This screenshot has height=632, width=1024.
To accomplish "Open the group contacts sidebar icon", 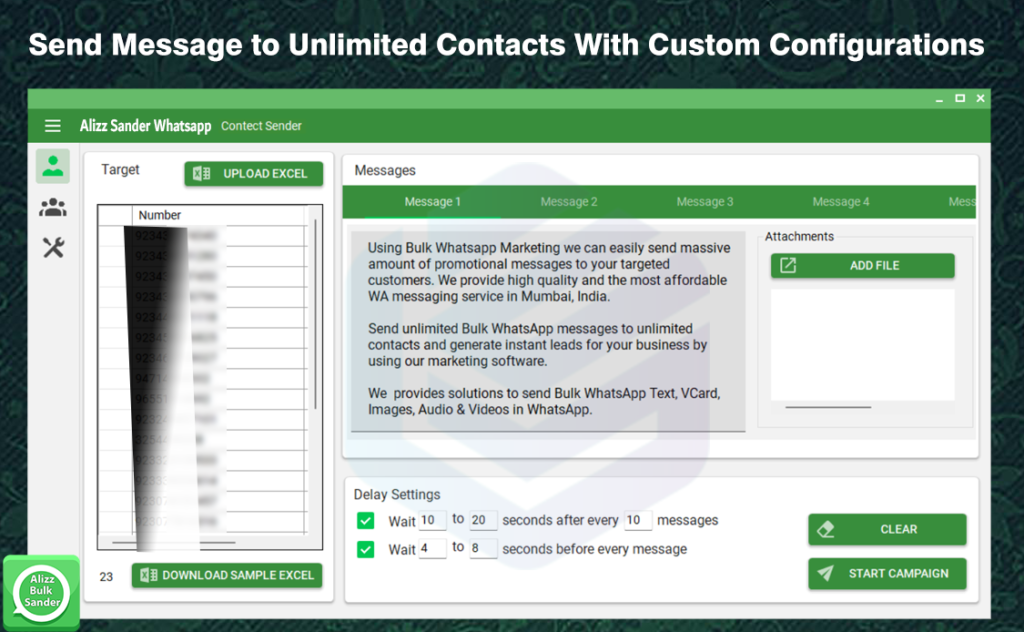I will 53,207.
